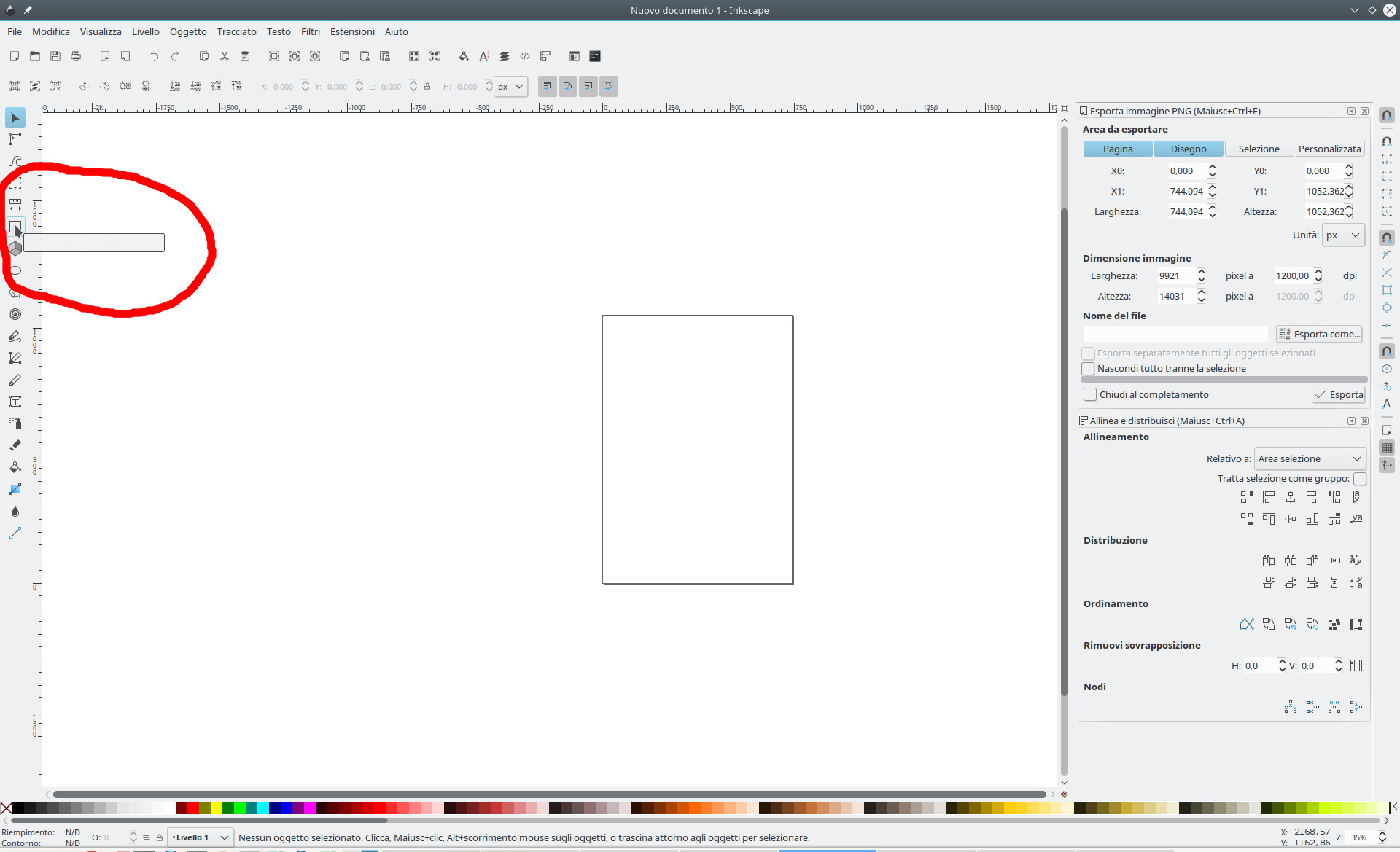Select the Rectangle tool in the toolbox
This screenshot has height=852, width=1400.
click(x=15, y=227)
